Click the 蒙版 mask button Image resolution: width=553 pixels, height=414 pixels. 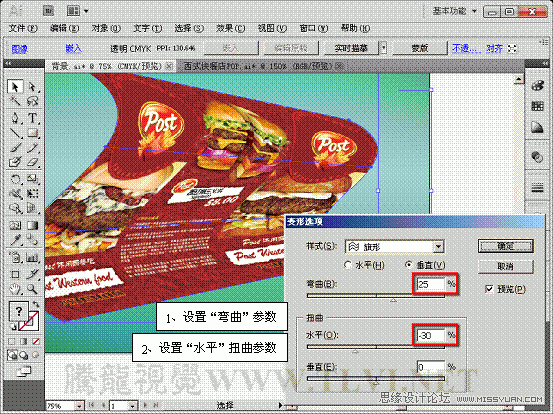pos(420,48)
